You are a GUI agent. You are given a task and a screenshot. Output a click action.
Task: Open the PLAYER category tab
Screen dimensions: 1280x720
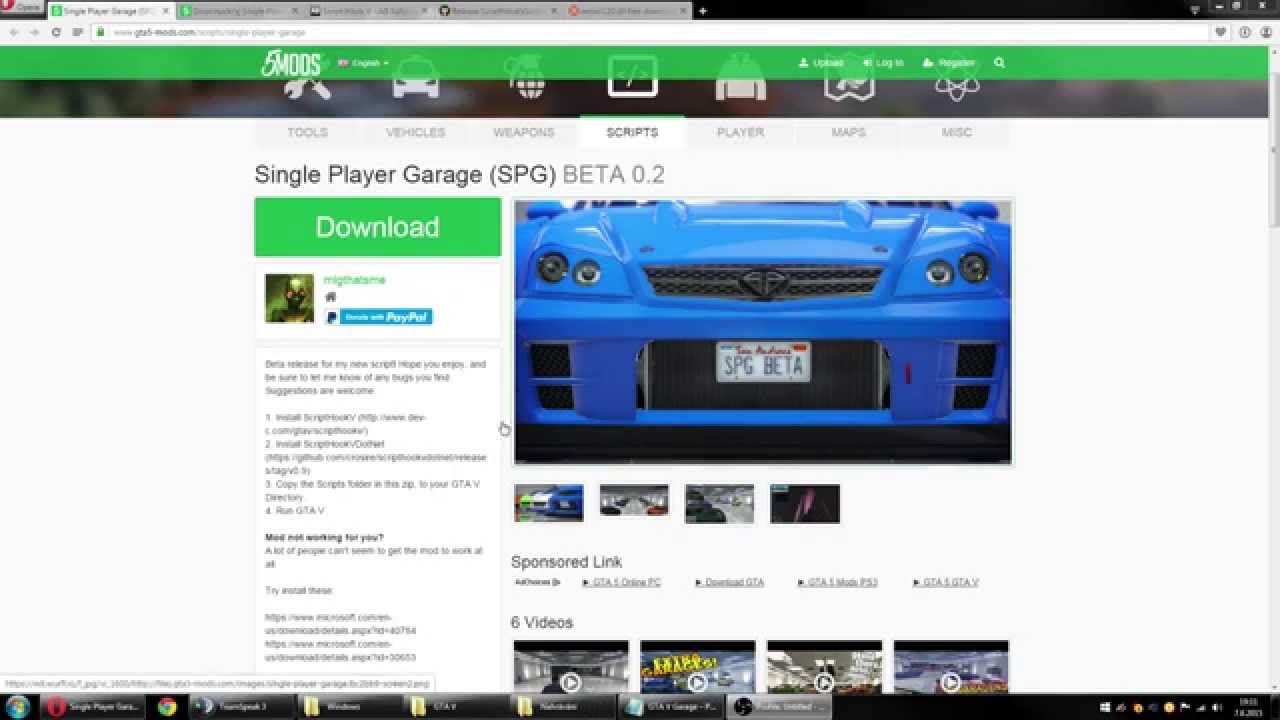point(741,132)
